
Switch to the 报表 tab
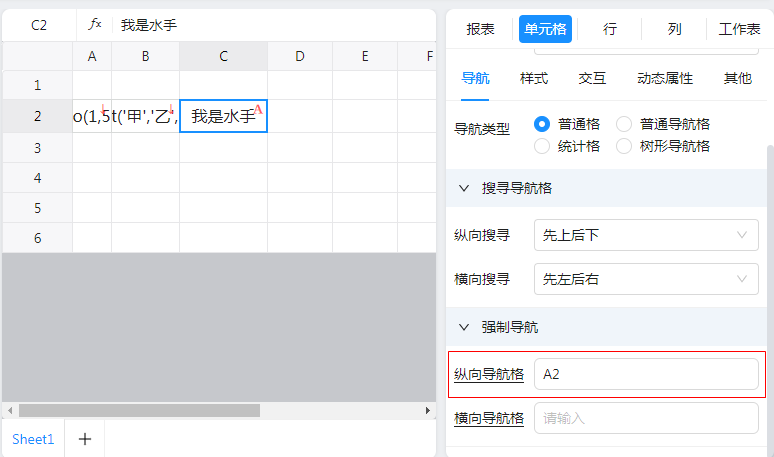point(481,29)
